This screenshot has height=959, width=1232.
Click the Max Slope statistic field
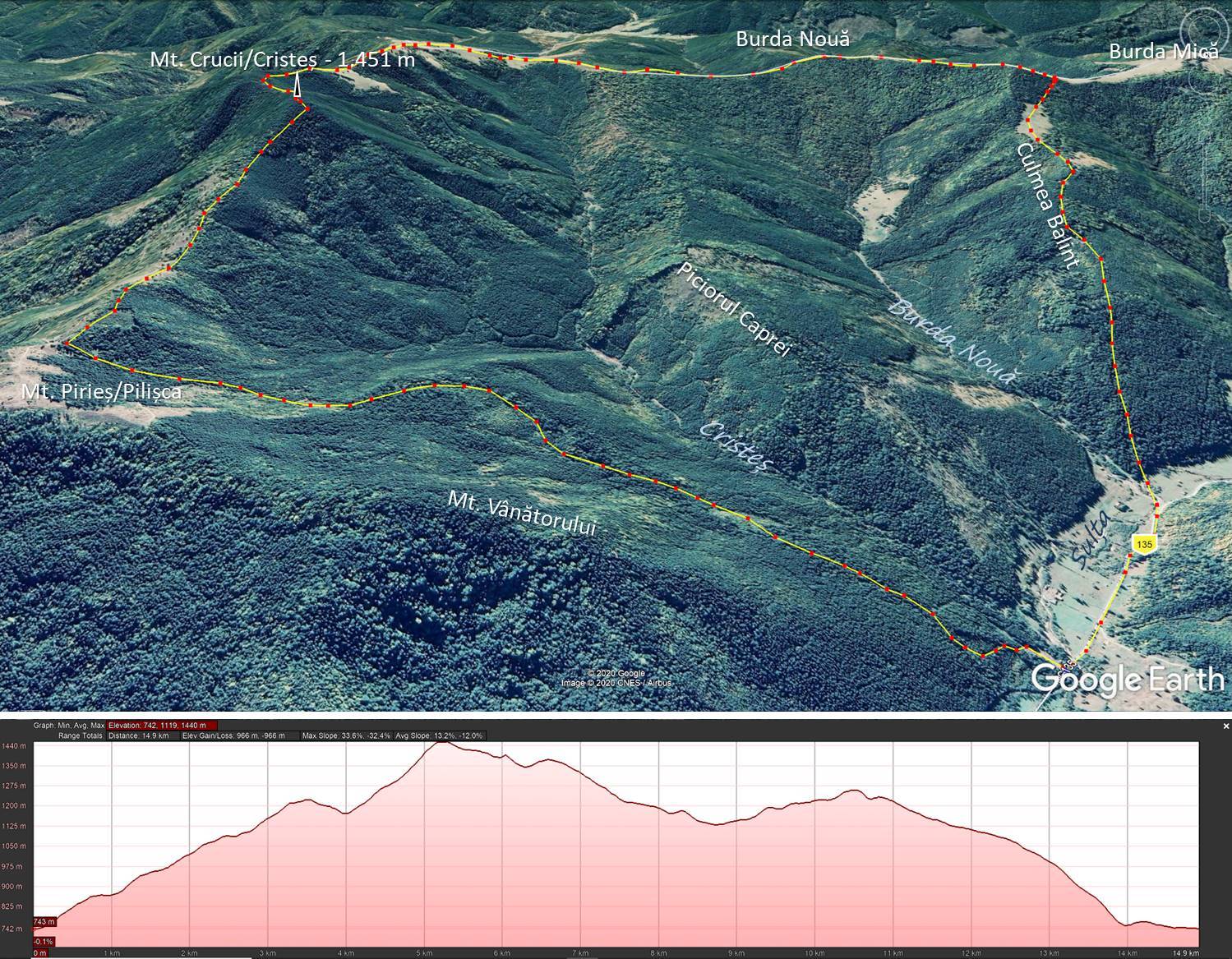[x=346, y=735]
